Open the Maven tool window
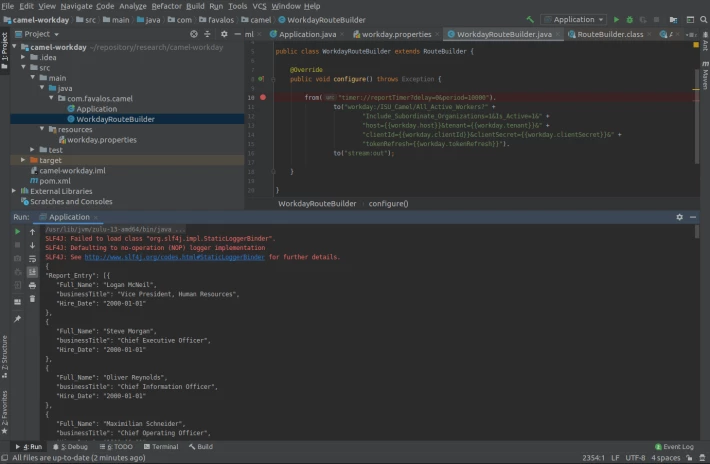 [x=705, y=75]
